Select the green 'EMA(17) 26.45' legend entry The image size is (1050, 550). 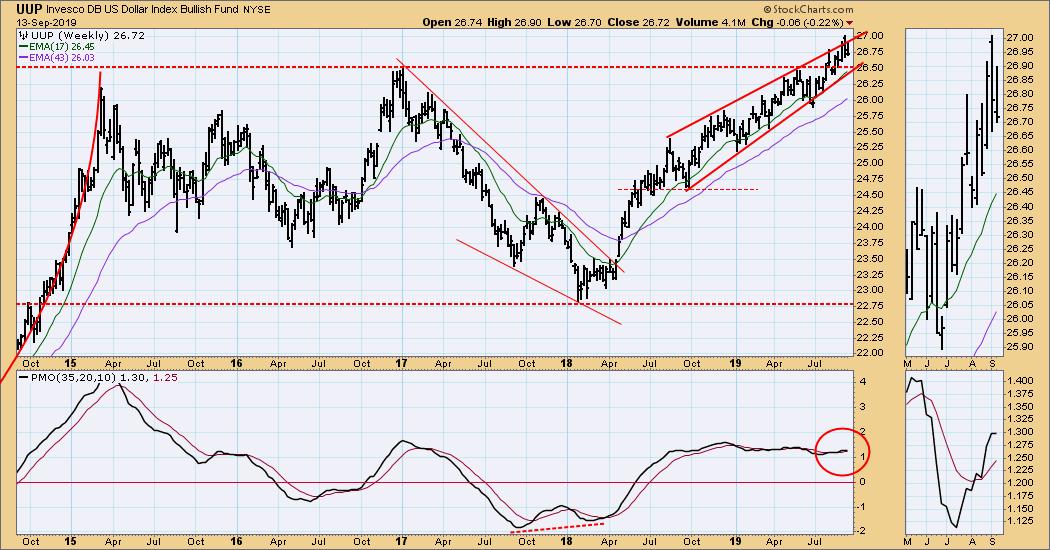(x=57, y=47)
